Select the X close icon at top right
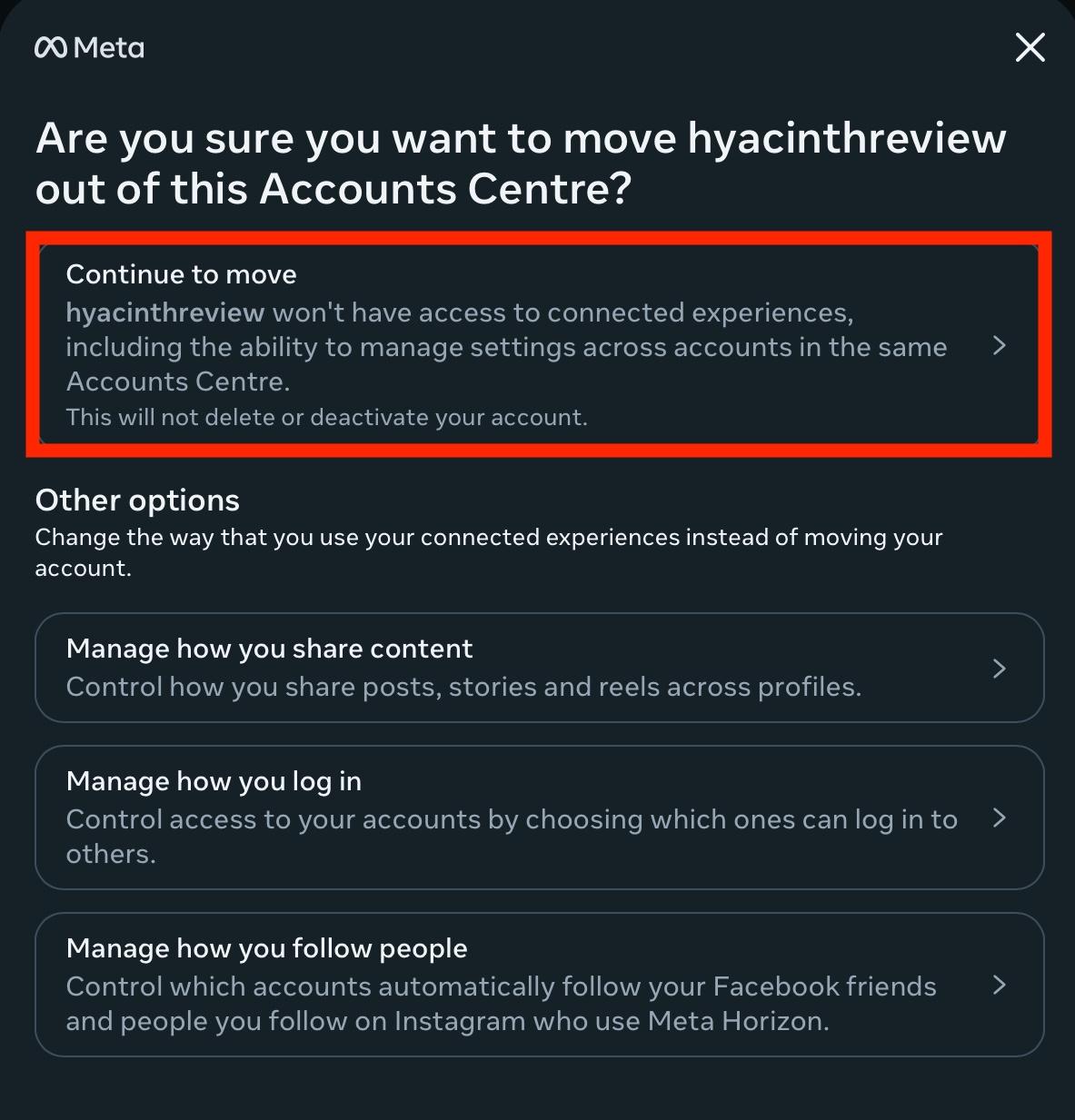The height and width of the screenshot is (1120, 1075). click(1030, 47)
